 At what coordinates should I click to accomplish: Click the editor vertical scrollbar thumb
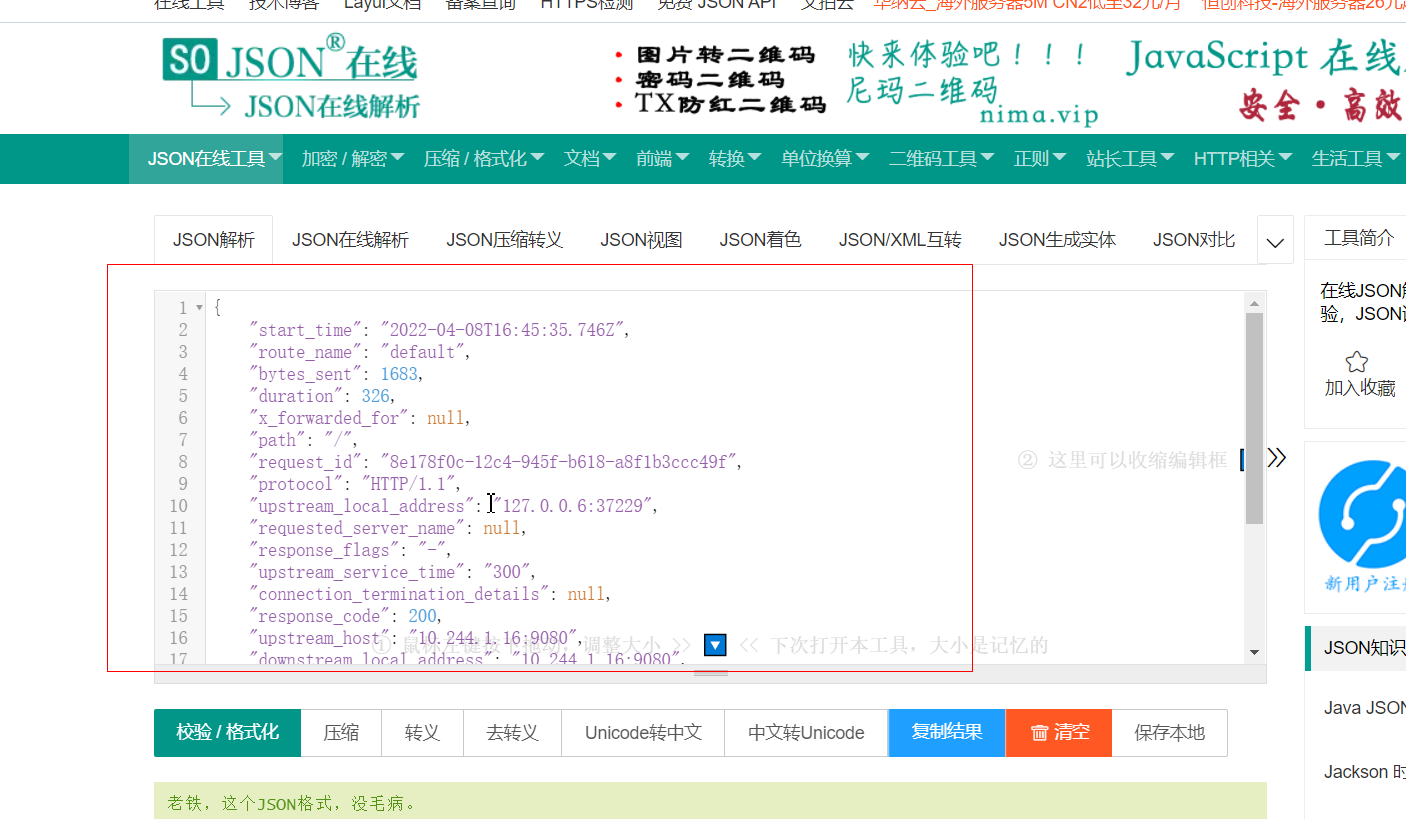1255,418
